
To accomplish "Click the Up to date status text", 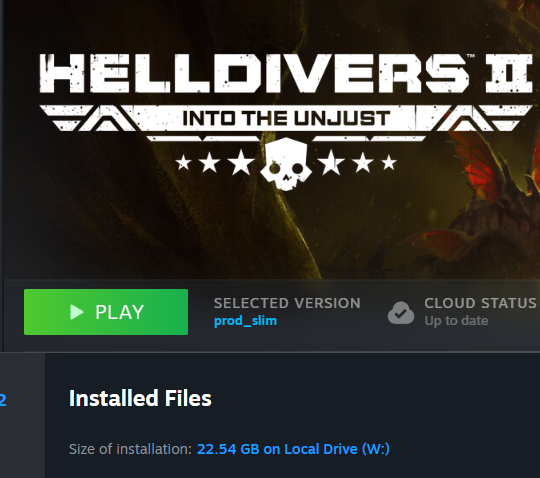I will pyautogui.click(x=456, y=321).
